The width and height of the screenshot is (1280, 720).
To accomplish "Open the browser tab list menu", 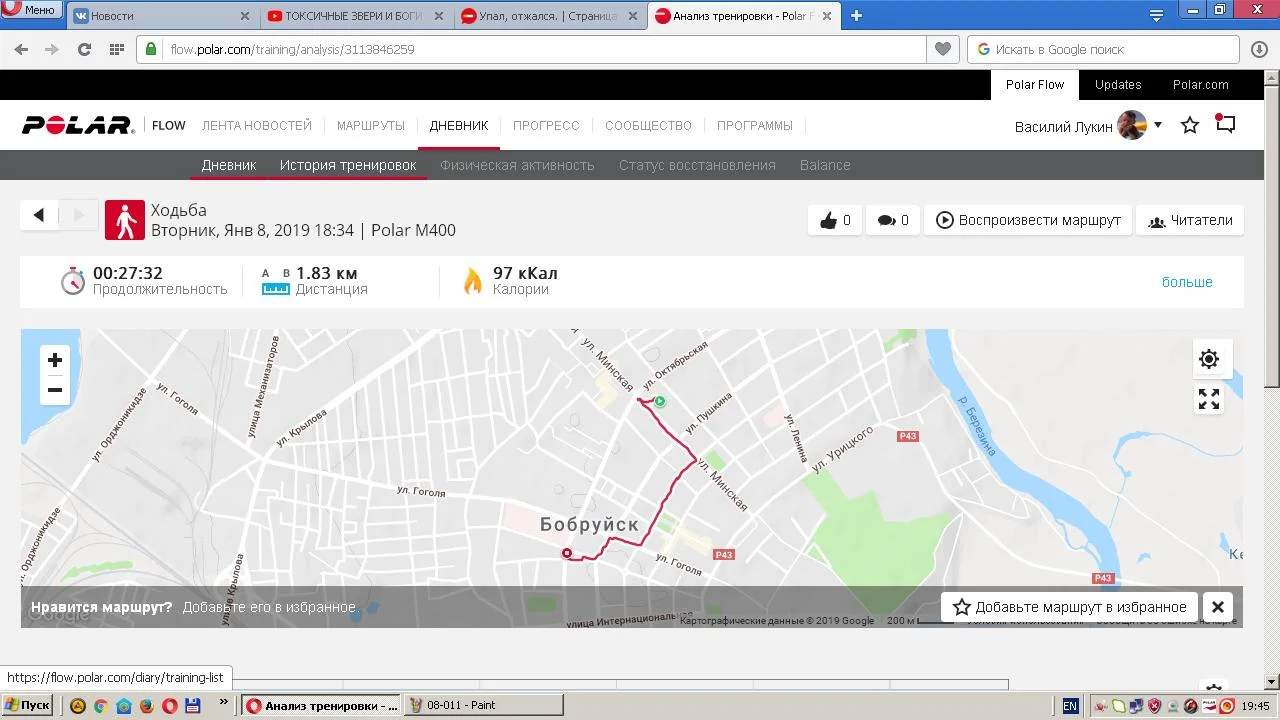I will [x=1156, y=15].
